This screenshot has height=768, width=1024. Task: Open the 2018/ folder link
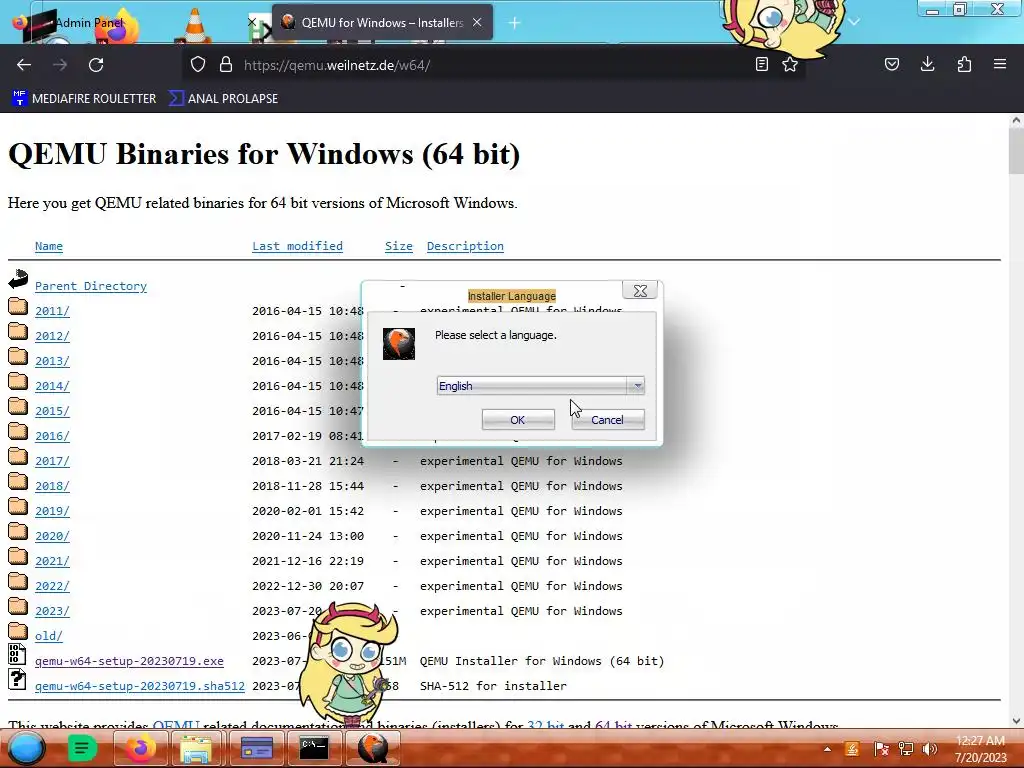52,486
